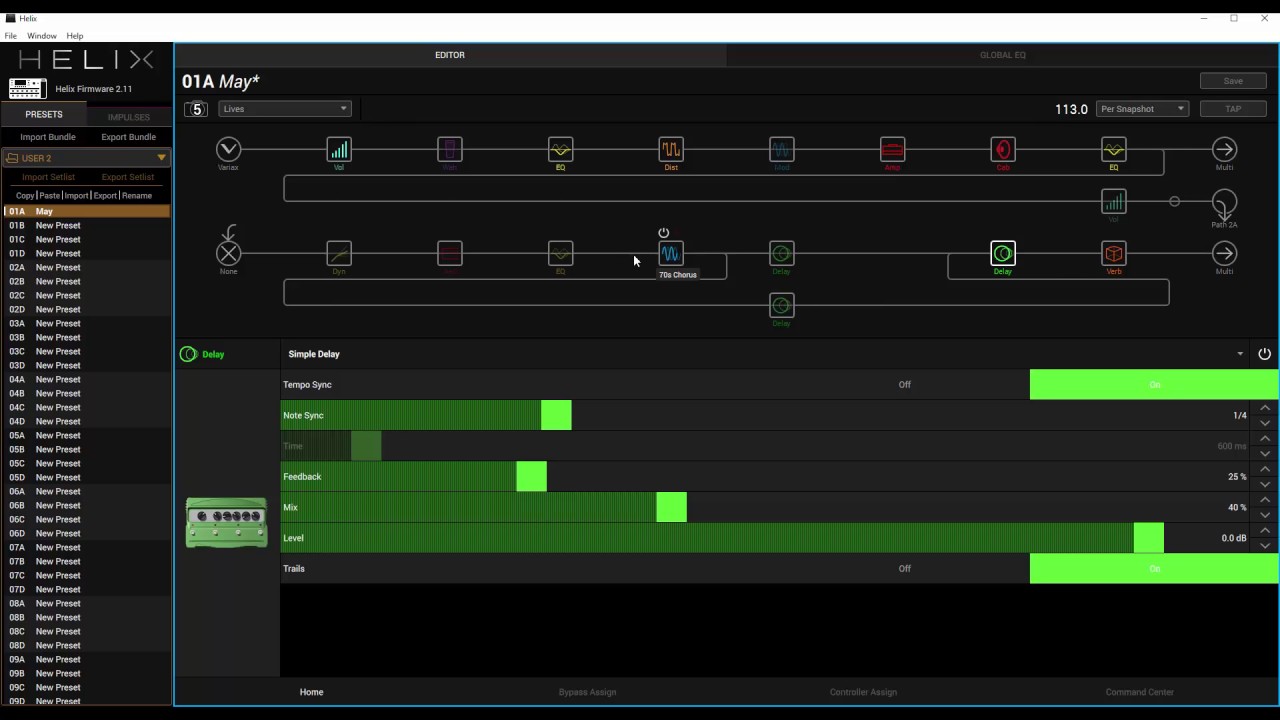
Task: Toggle the power icon above 70s Chorus
Action: pos(663,233)
